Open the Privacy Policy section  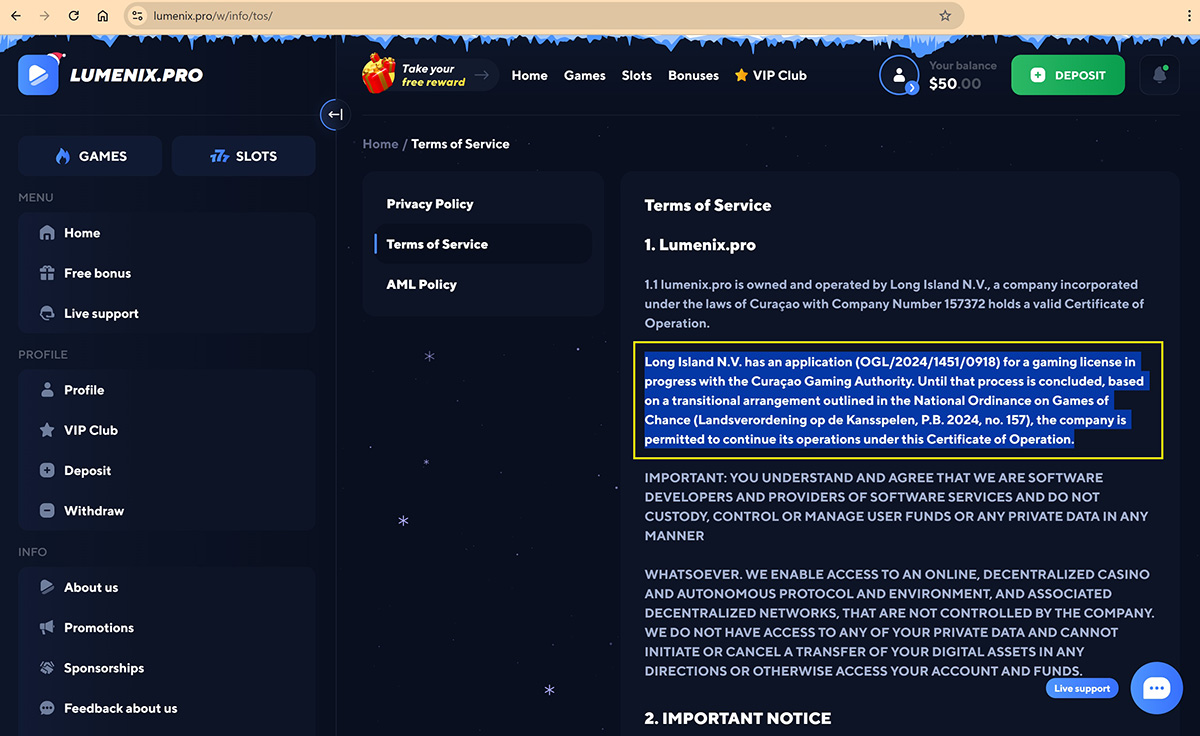tap(430, 204)
